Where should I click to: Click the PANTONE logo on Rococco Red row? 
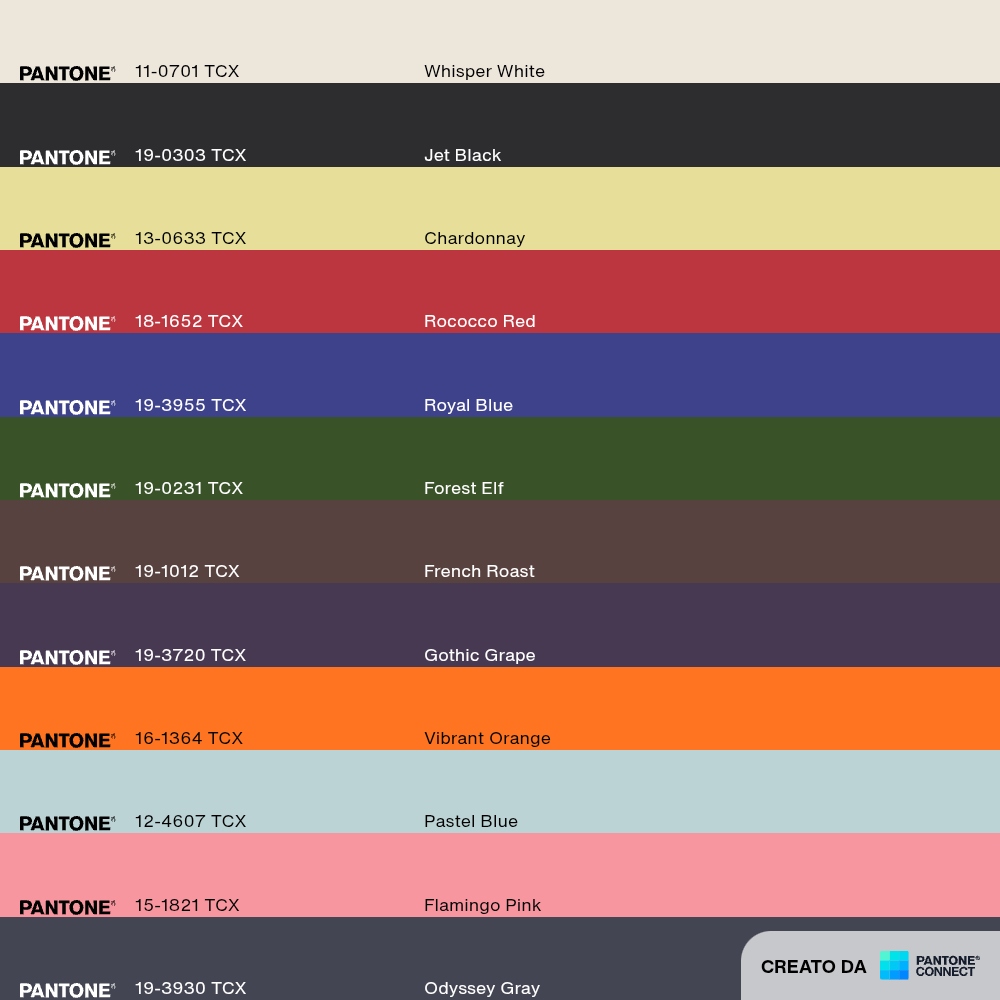tap(67, 323)
